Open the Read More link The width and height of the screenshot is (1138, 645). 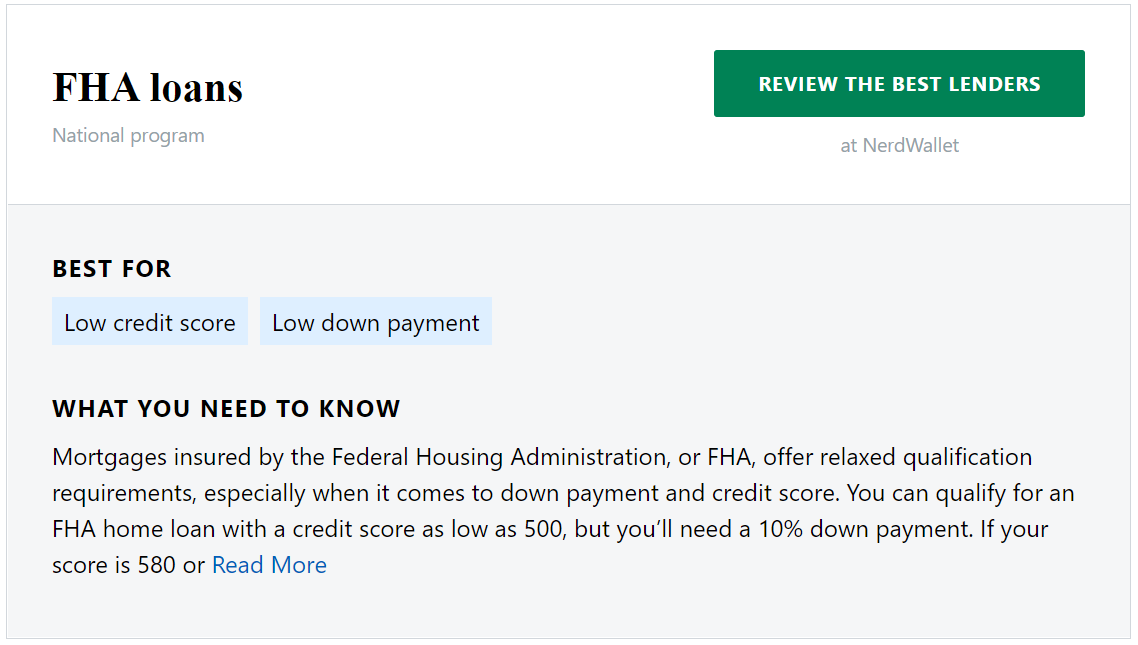tap(269, 565)
